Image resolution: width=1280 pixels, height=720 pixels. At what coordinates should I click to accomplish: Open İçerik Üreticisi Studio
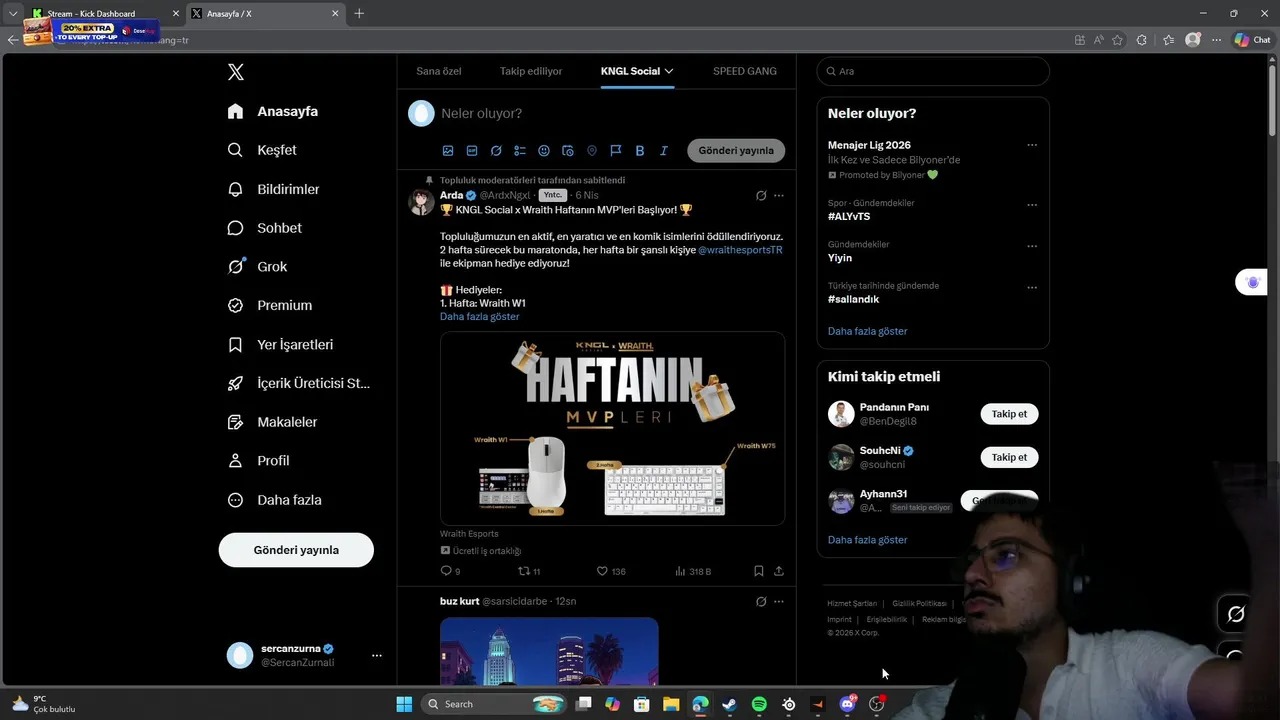coord(299,383)
